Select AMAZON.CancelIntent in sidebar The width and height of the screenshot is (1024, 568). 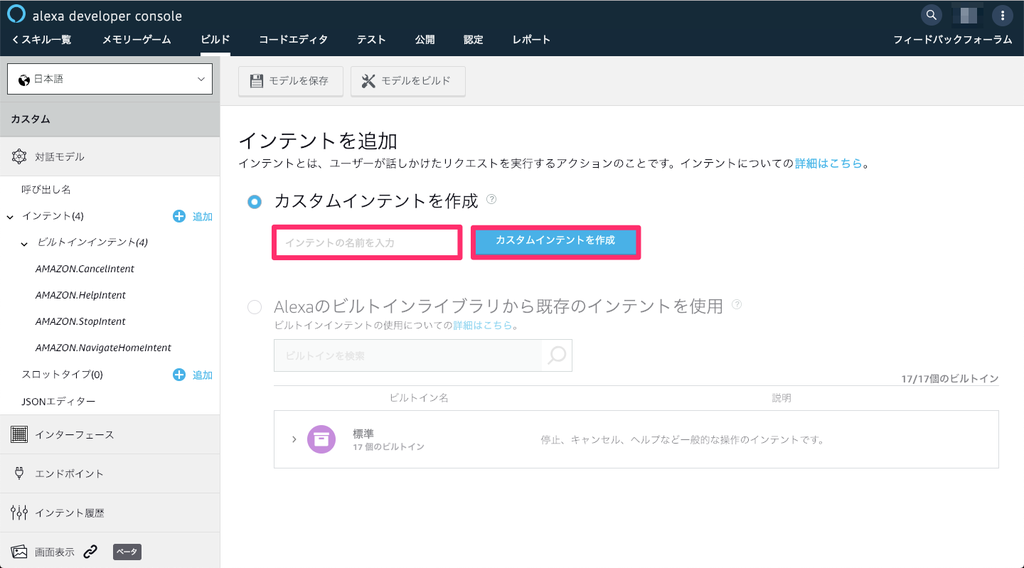[85, 269]
